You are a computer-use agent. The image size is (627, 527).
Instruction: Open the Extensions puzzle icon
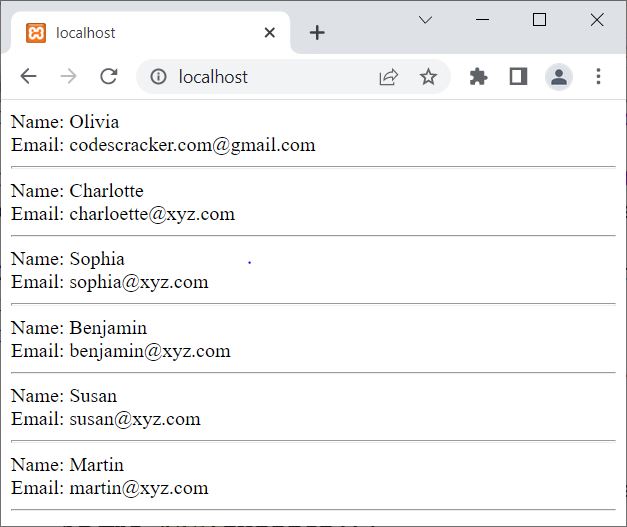coord(478,76)
